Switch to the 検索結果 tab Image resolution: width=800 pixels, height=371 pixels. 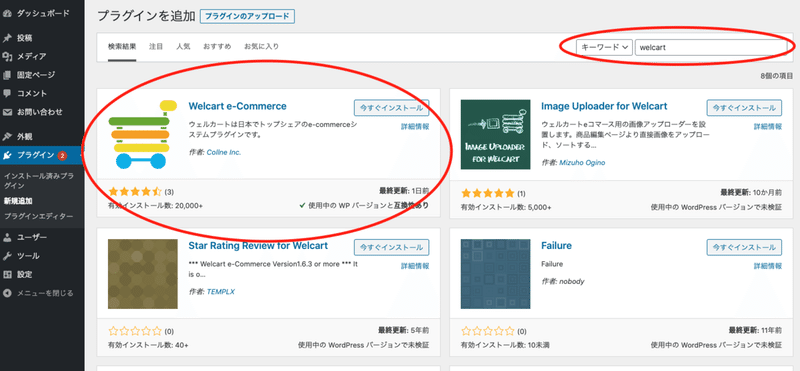[122, 46]
